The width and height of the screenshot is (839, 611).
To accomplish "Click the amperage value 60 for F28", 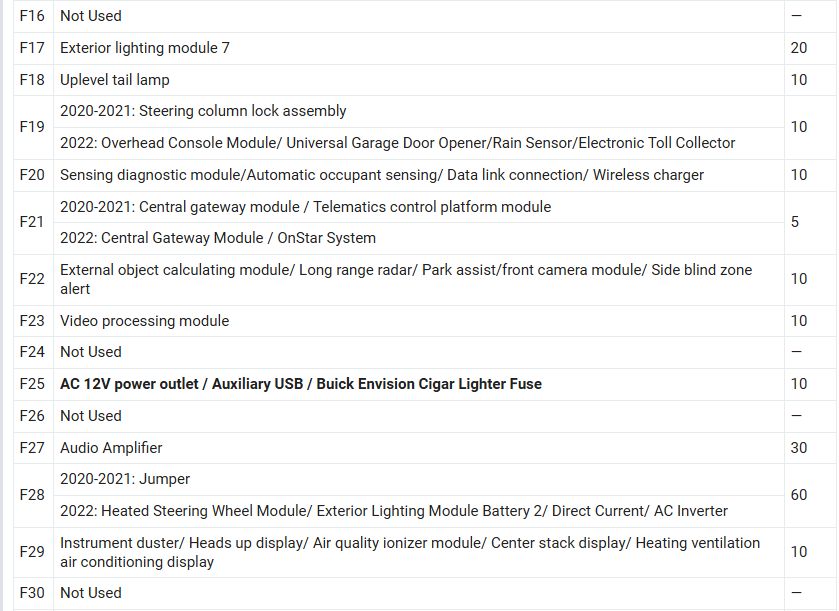I will point(798,495).
